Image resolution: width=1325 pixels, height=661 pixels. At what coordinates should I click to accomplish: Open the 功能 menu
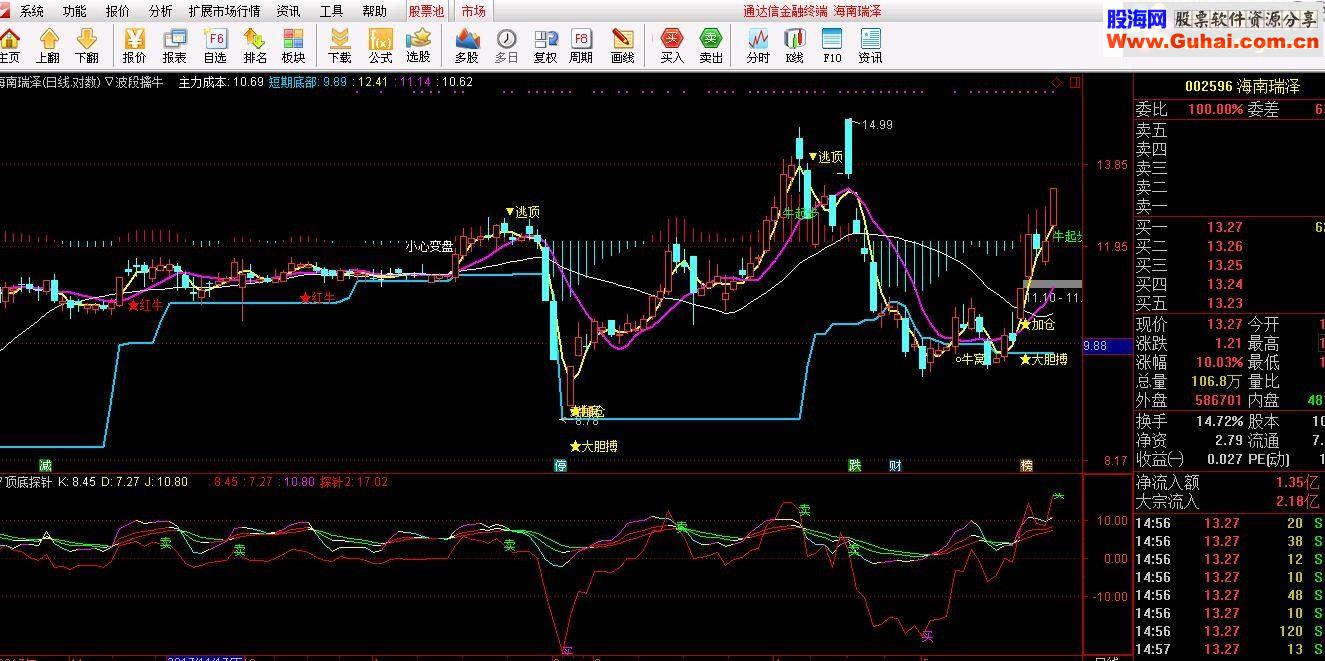pos(75,12)
